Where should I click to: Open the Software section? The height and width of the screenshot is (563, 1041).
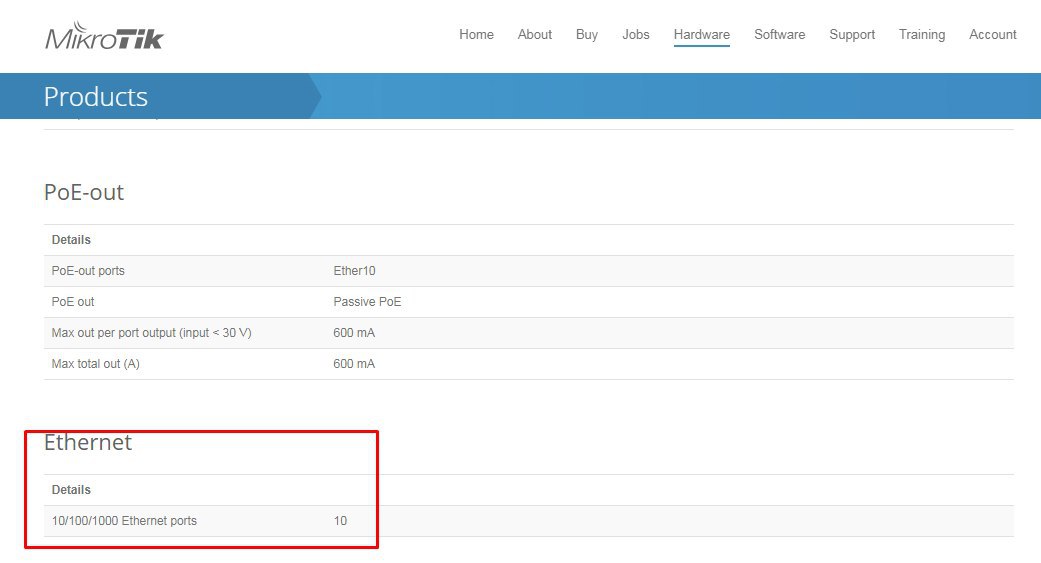click(779, 35)
